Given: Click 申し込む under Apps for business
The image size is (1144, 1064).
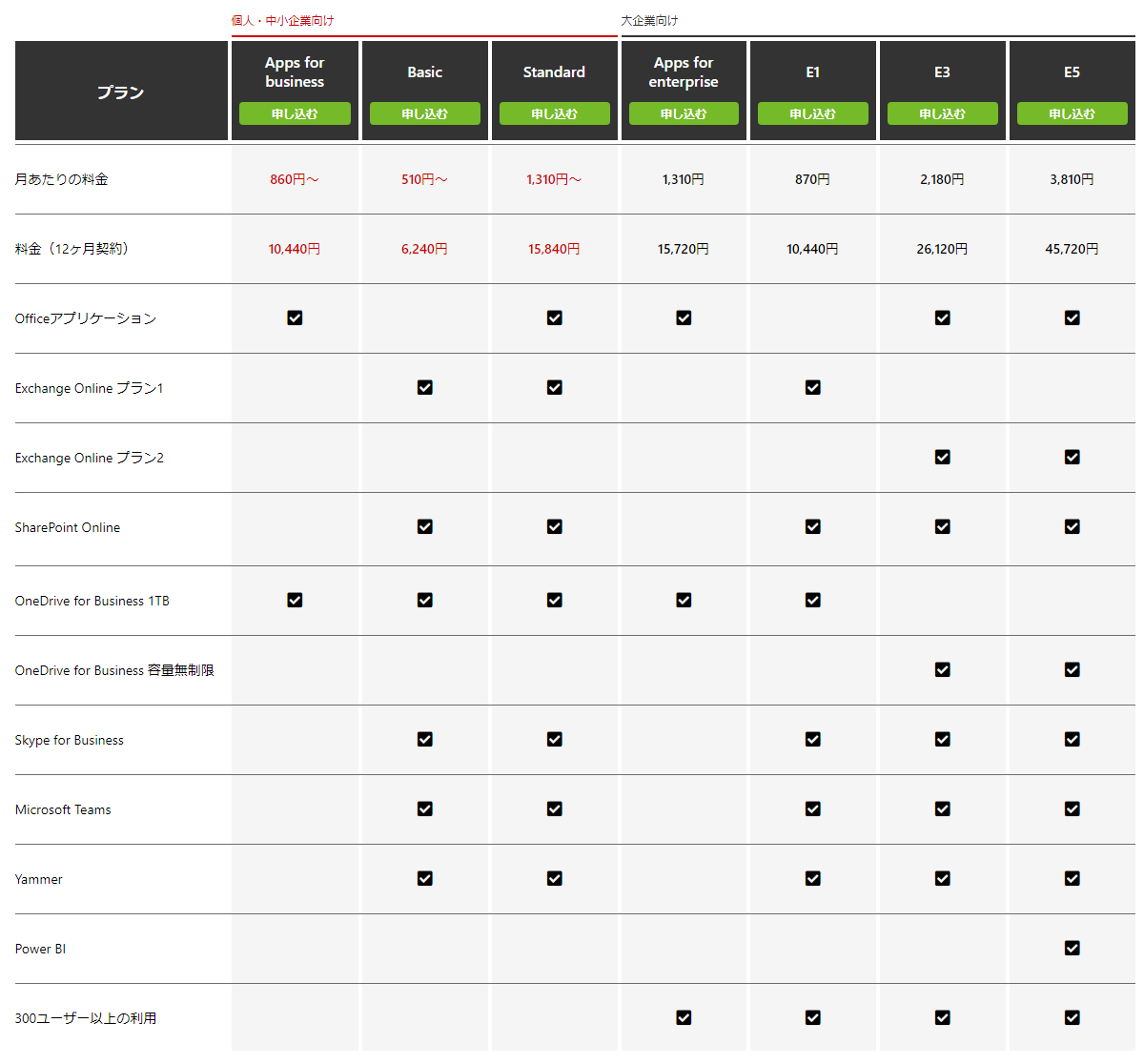Looking at the screenshot, I should click(295, 113).
